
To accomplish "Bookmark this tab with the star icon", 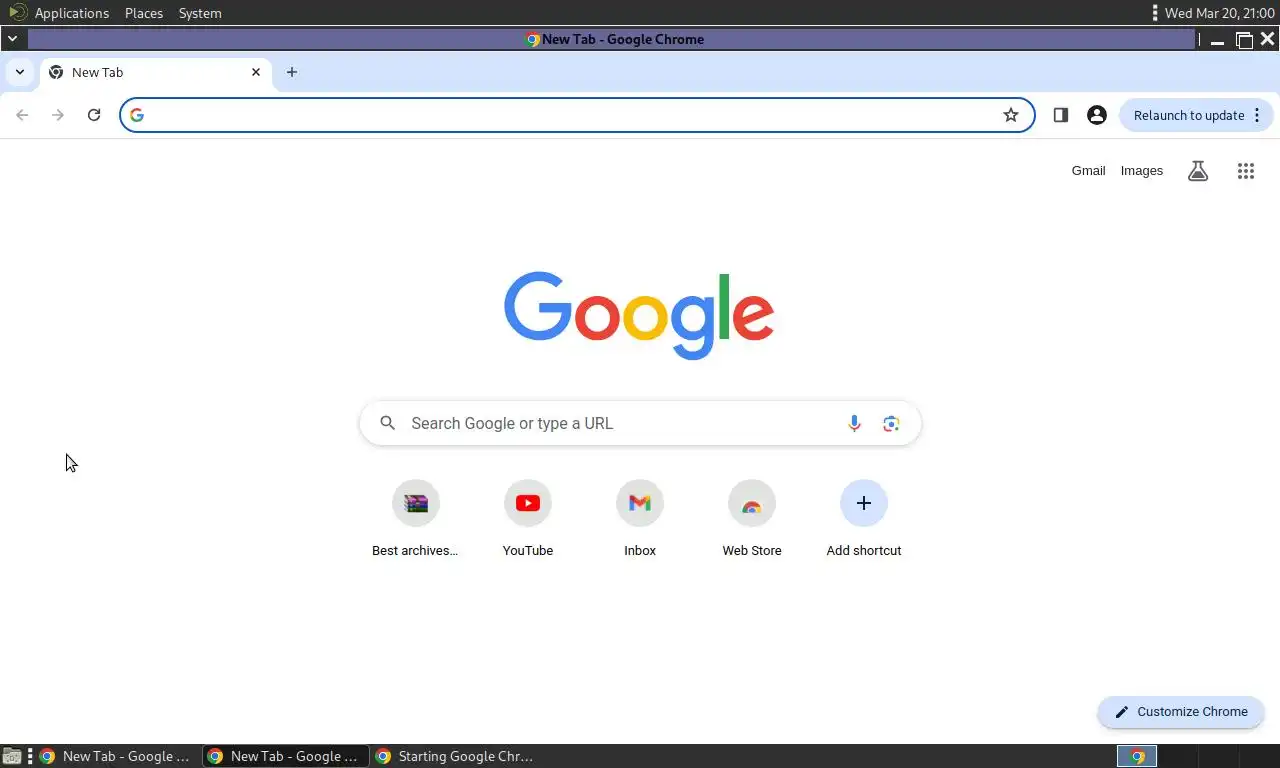I will point(1011,115).
